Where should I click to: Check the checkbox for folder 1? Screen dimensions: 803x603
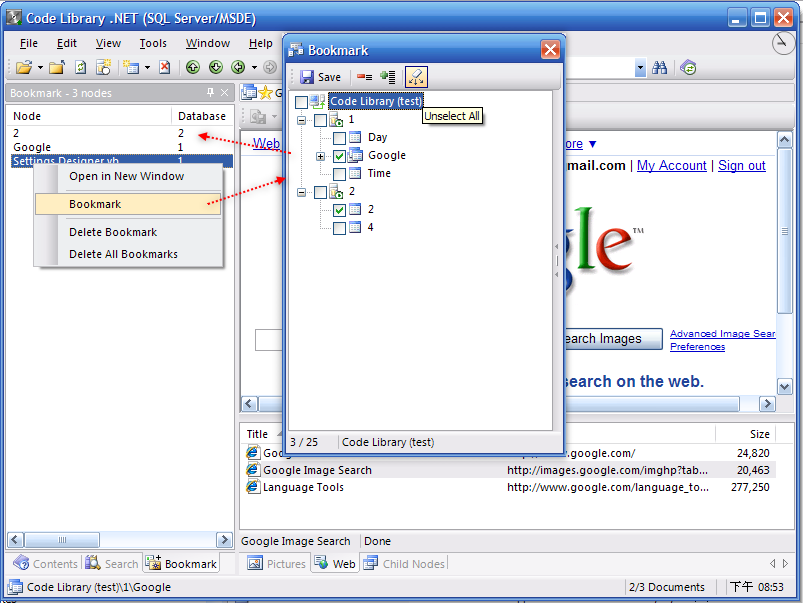click(320, 120)
